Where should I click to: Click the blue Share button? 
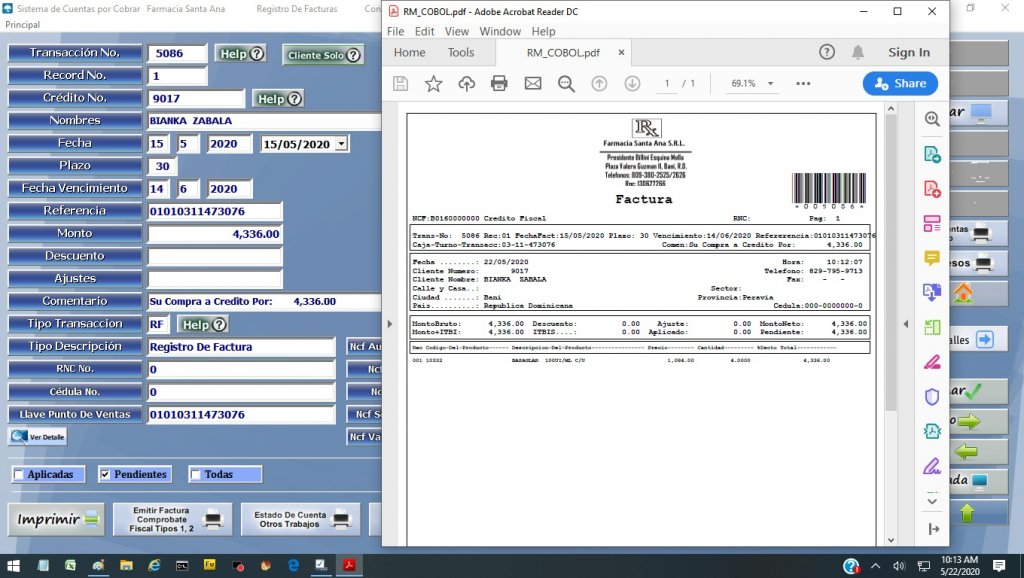900,84
